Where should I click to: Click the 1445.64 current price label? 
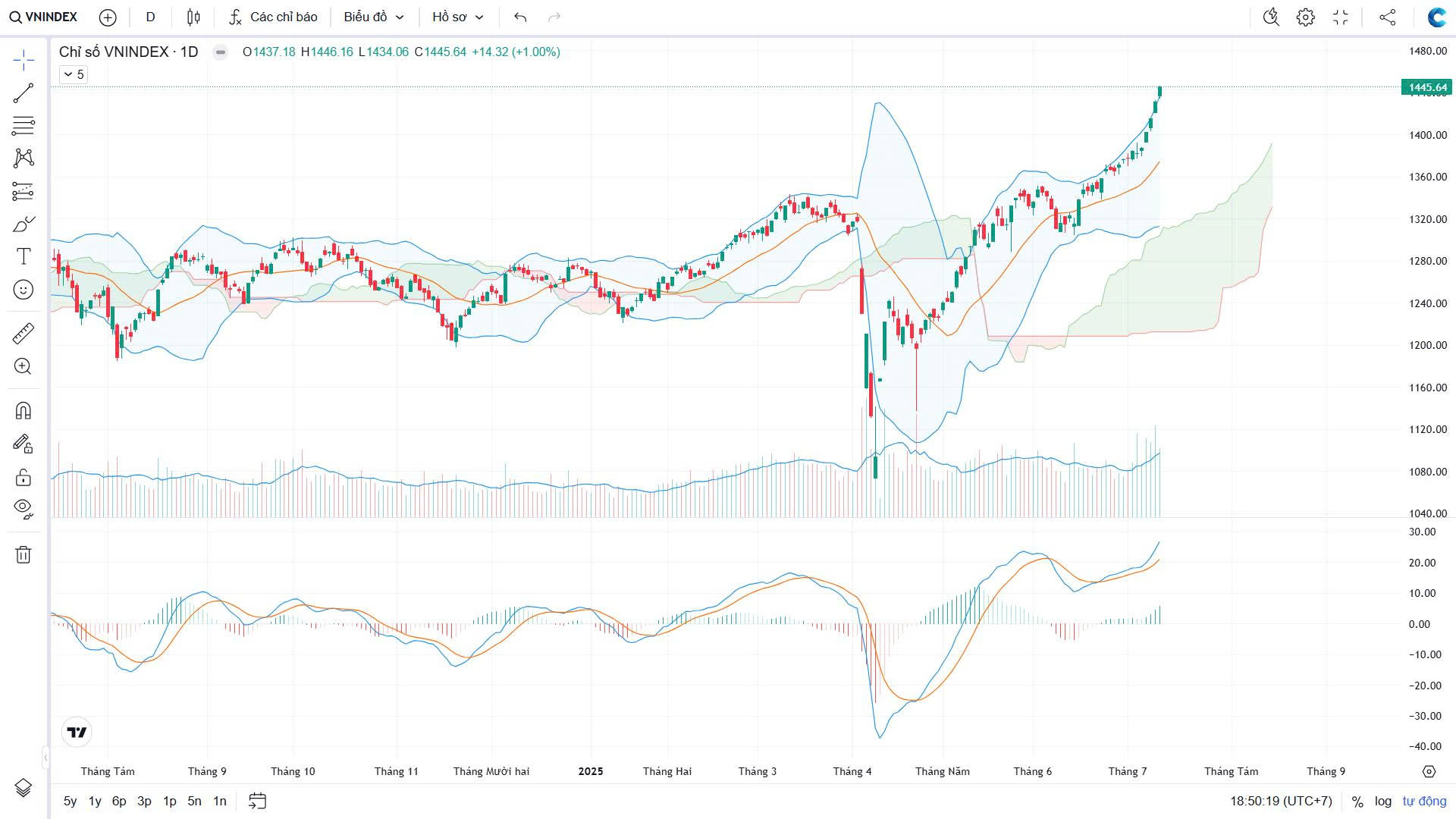[1426, 88]
